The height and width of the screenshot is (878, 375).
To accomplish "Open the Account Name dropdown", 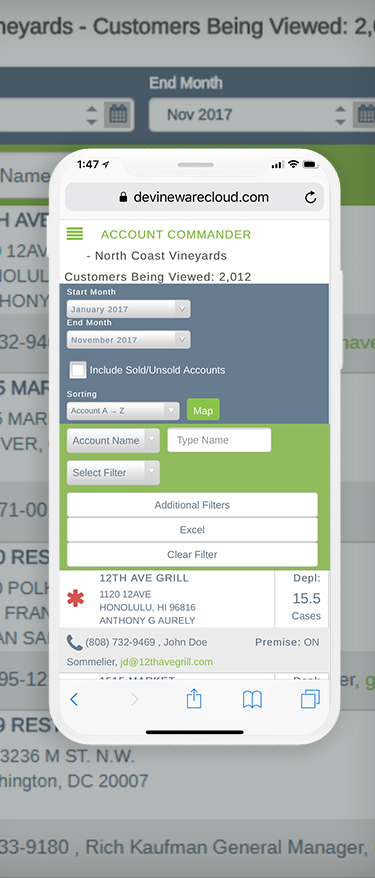I will [113, 441].
